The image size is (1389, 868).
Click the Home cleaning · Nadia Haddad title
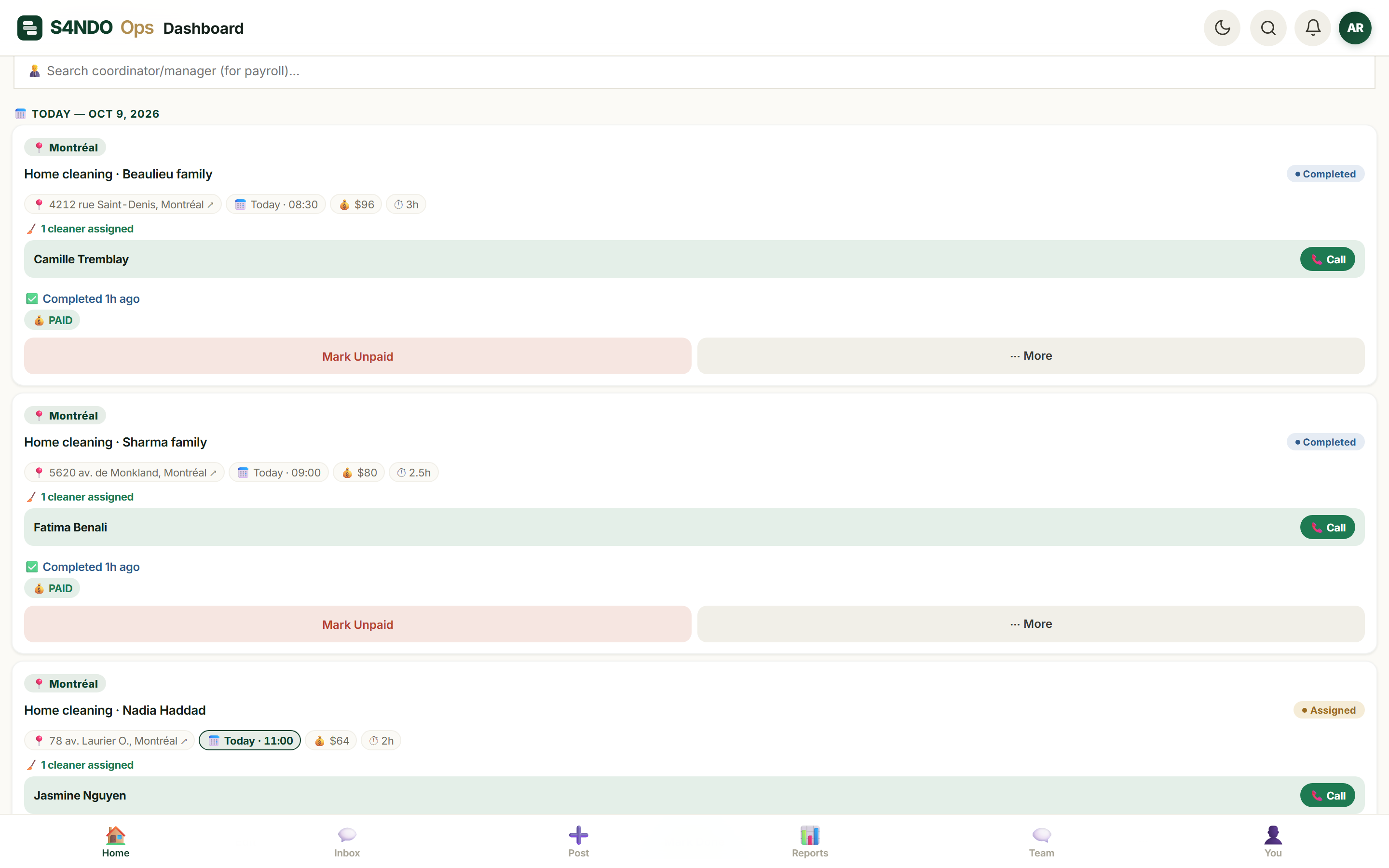(x=115, y=710)
